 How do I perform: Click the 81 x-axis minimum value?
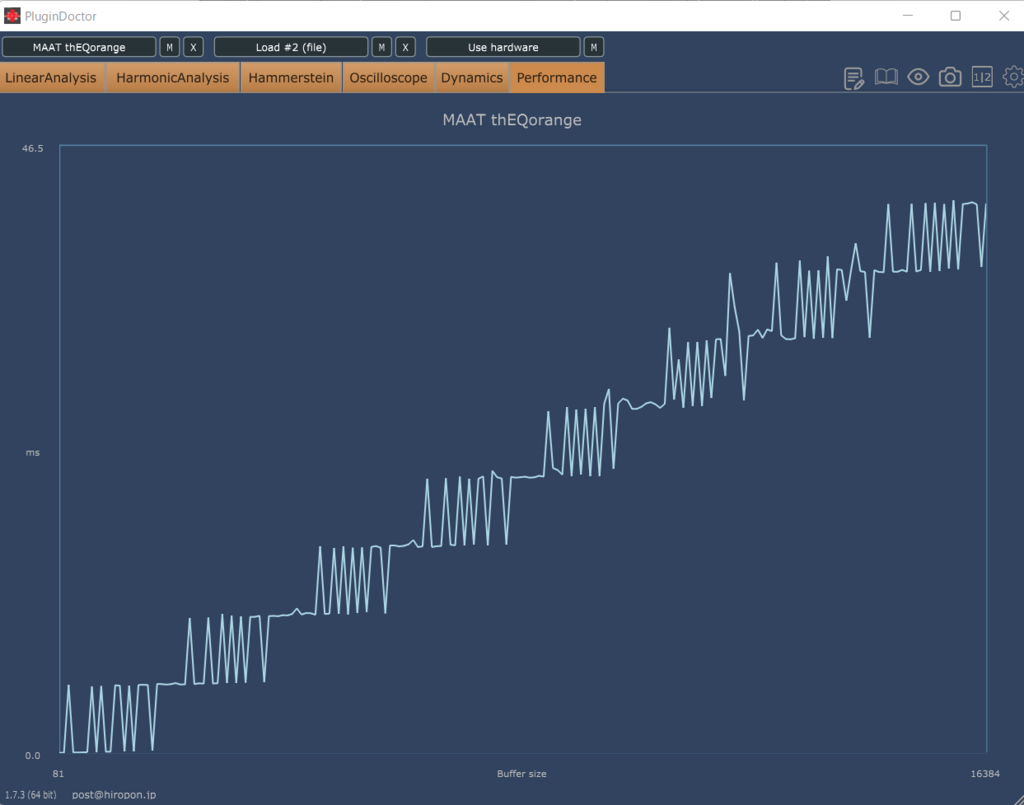(x=58, y=774)
